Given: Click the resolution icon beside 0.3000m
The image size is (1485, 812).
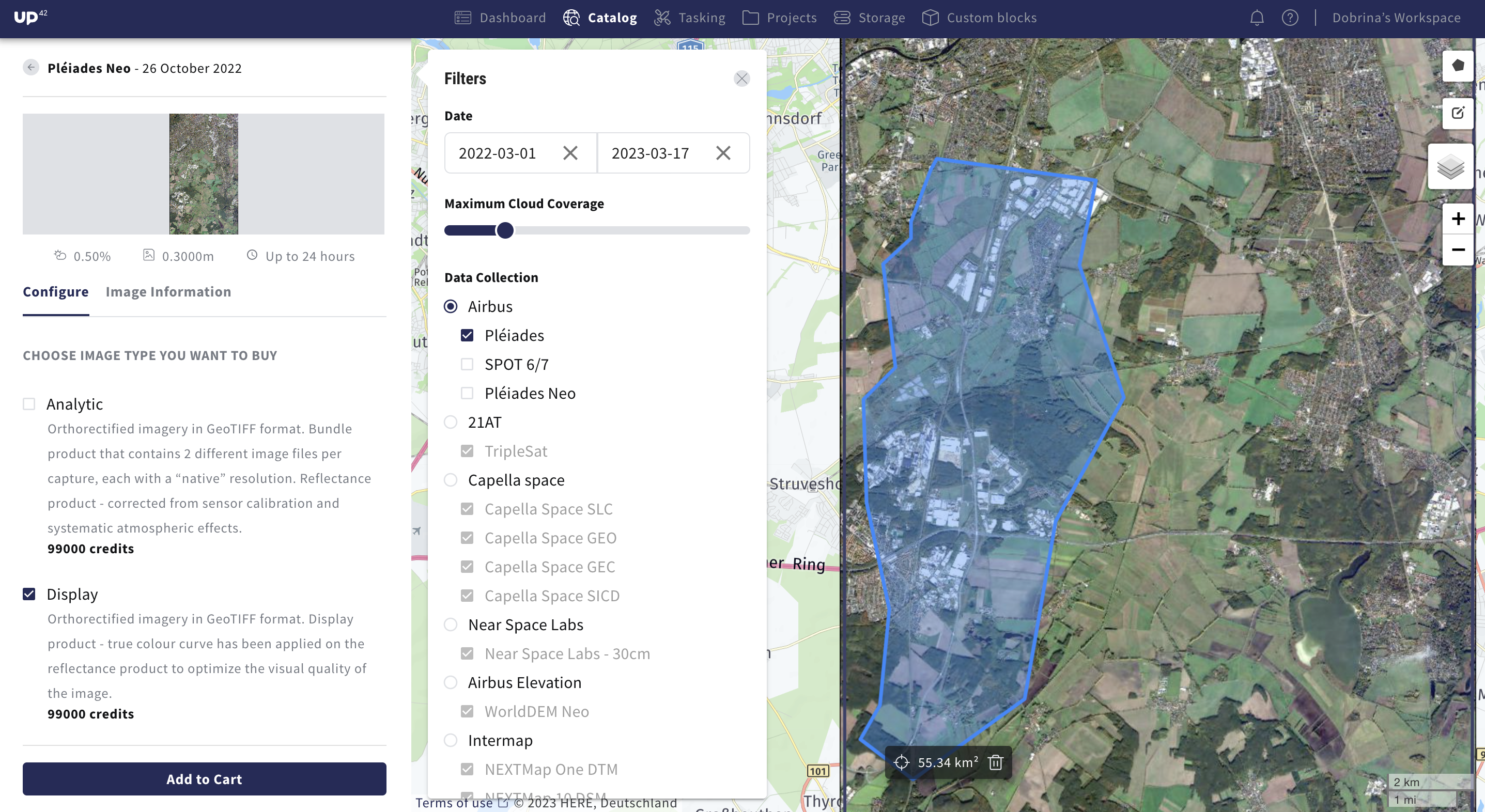Looking at the screenshot, I should [x=149, y=255].
